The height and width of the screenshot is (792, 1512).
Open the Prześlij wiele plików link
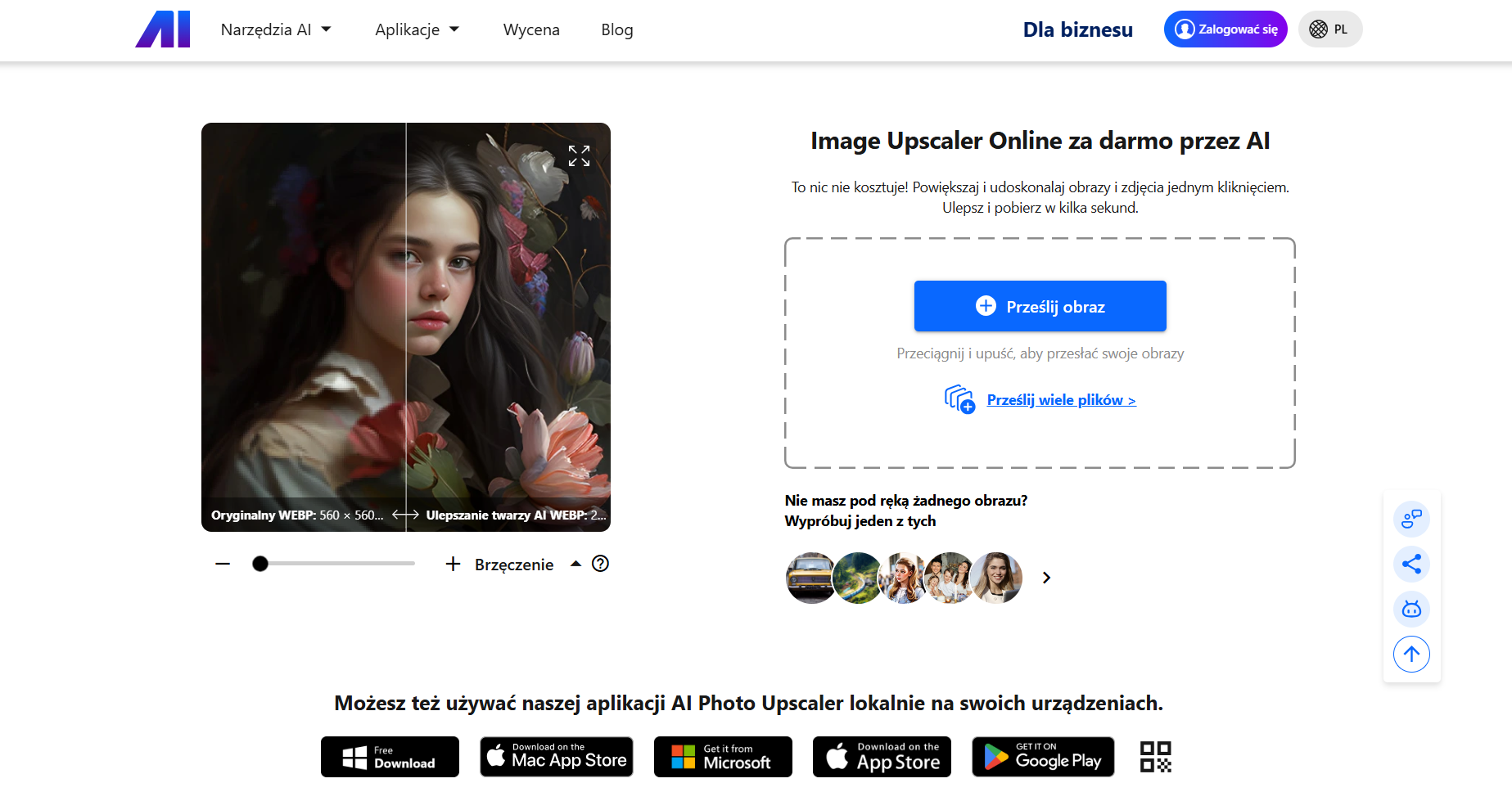pos(1061,400)
